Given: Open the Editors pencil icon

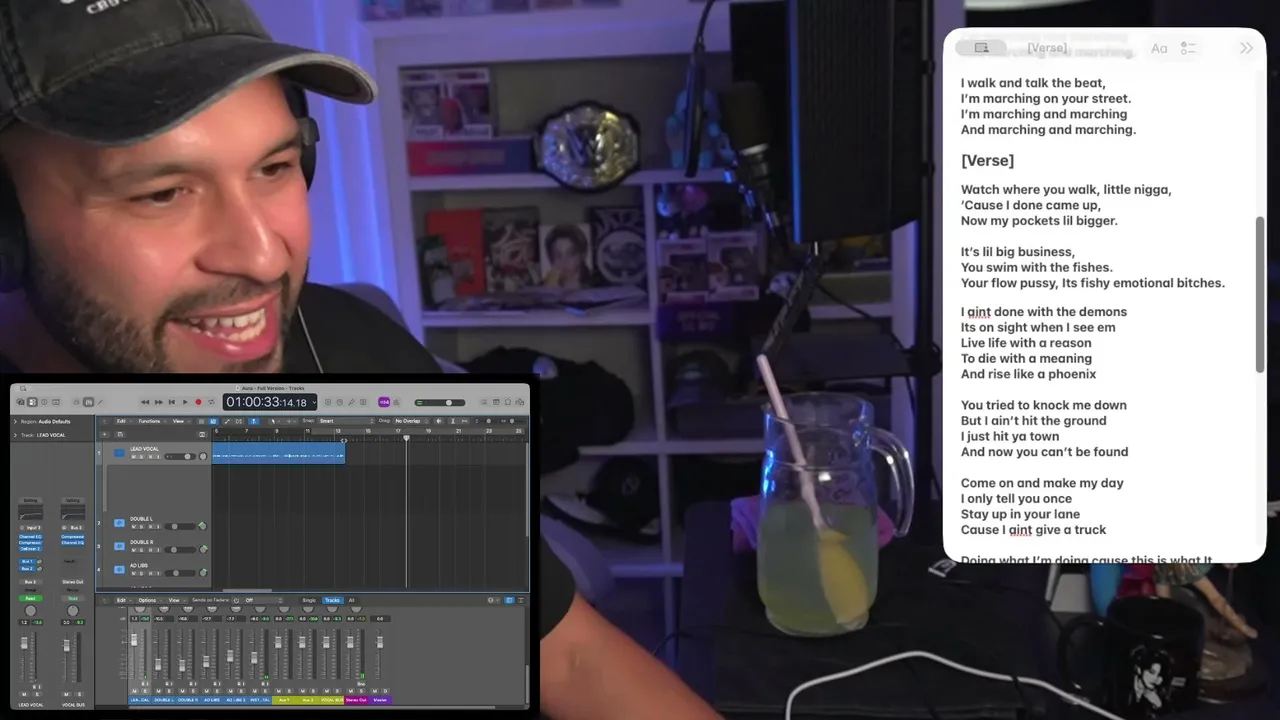Looking at the screenshot, I should (100, 402).
